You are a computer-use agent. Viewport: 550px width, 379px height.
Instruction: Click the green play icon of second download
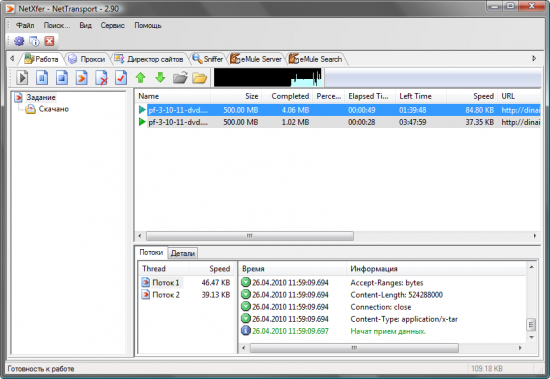coord(142,122)
